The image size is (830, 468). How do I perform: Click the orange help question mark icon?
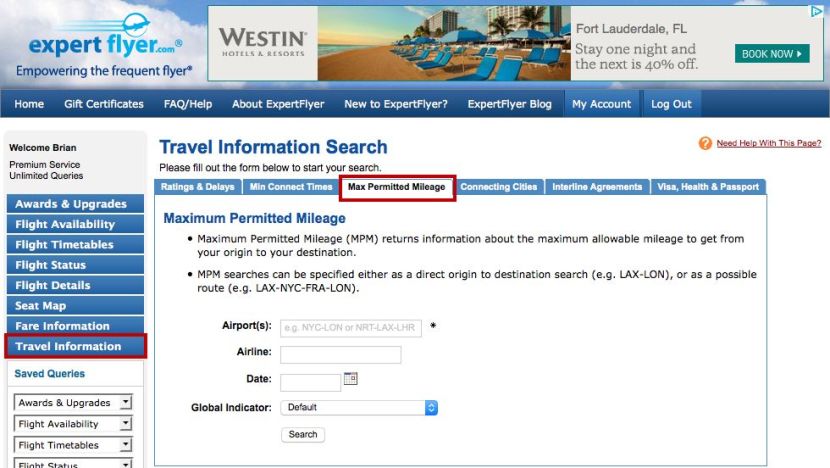click(x=706, y=144)
